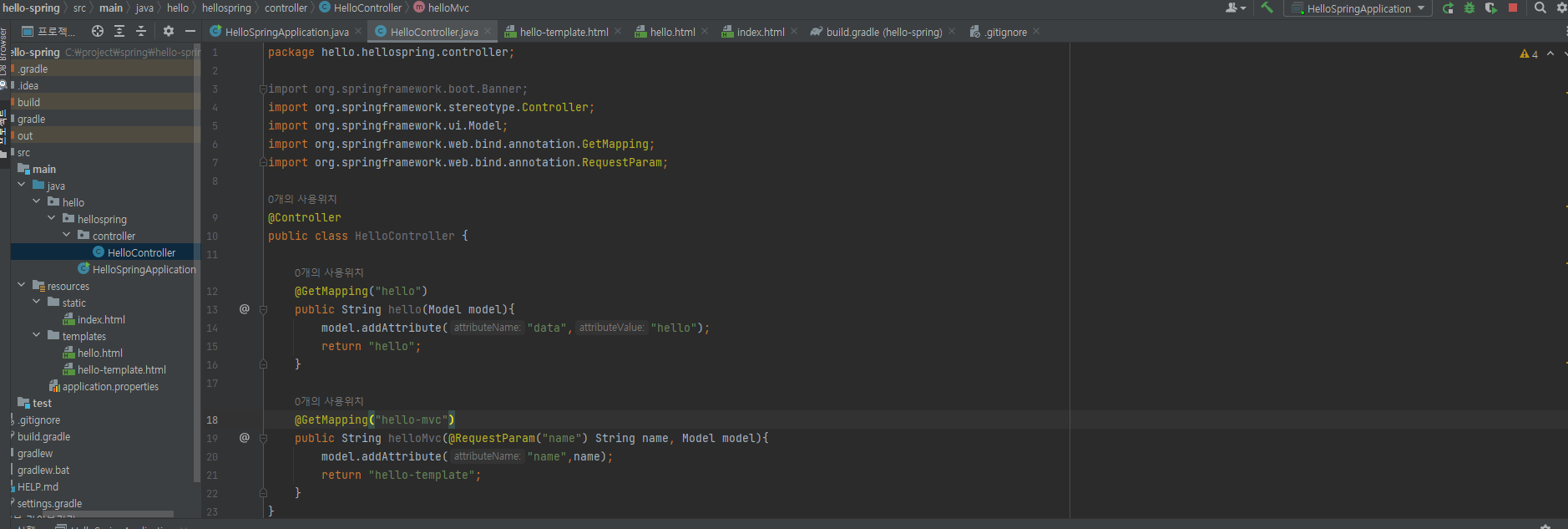The height and width of the screenshot is (529, 1568).
Task: Click the Expand All icon in the project panel
Action: (119, 31)
